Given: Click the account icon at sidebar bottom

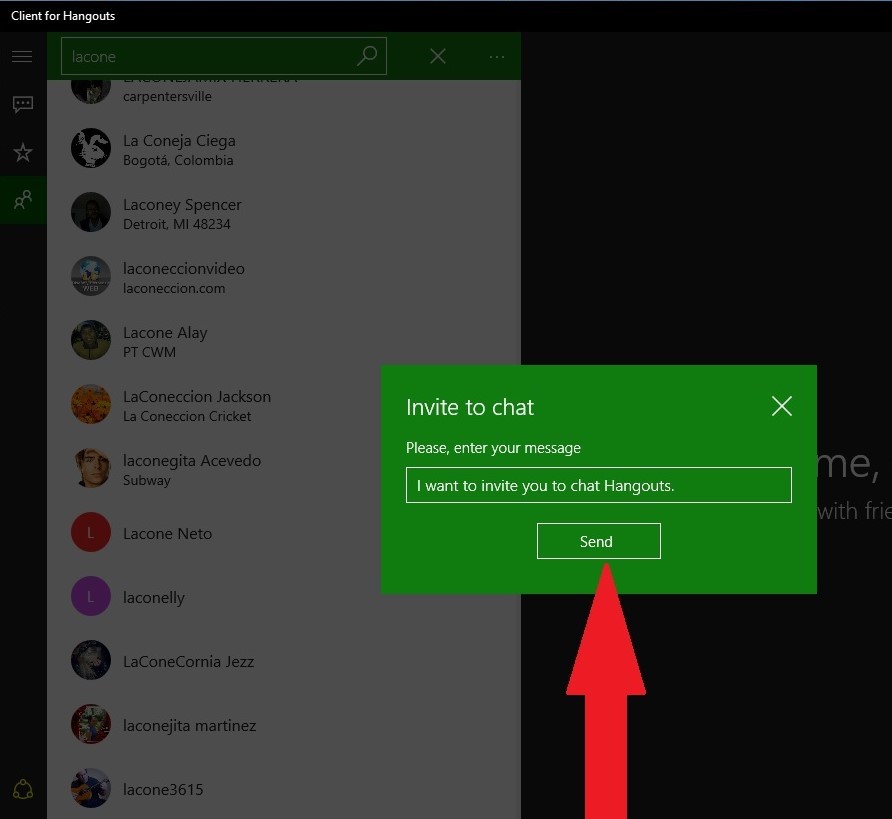Looking at the screenshot, I should [23, 789].
